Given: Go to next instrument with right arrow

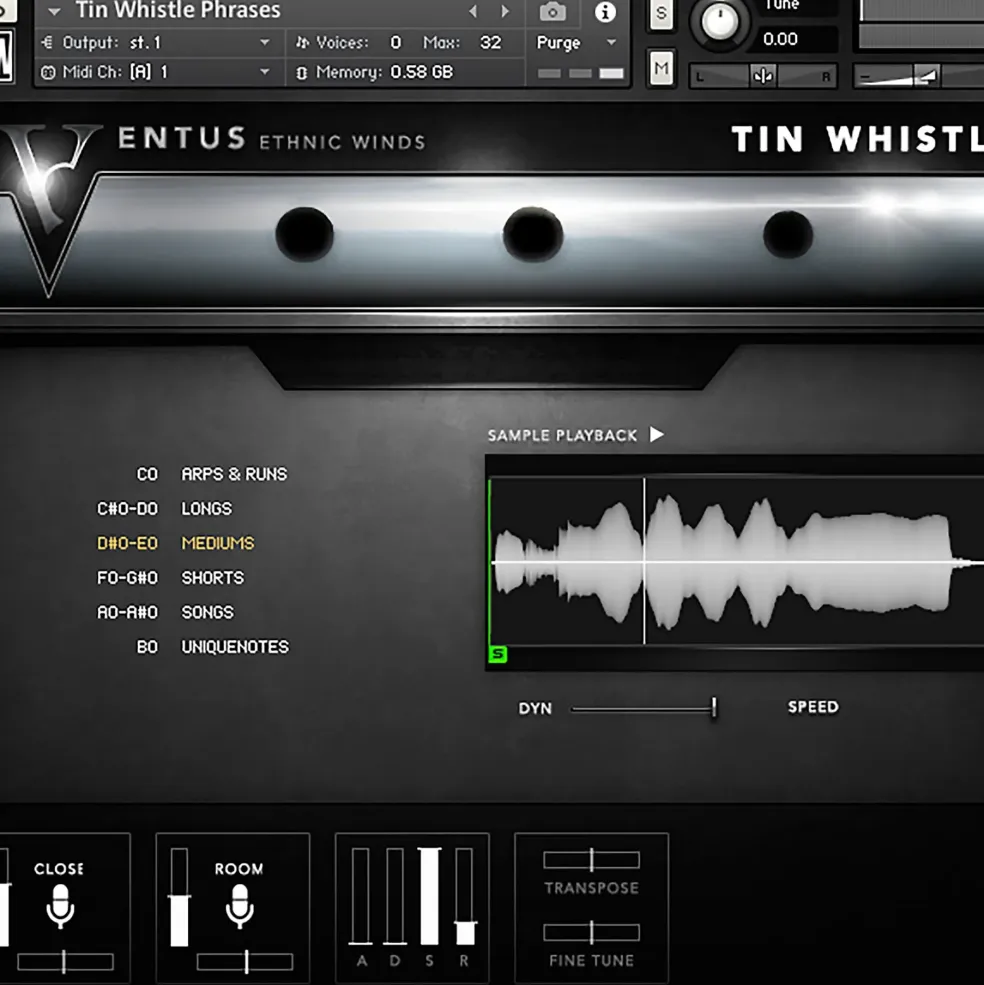Looking at the screenshot, I should click(x=505, y=11).
